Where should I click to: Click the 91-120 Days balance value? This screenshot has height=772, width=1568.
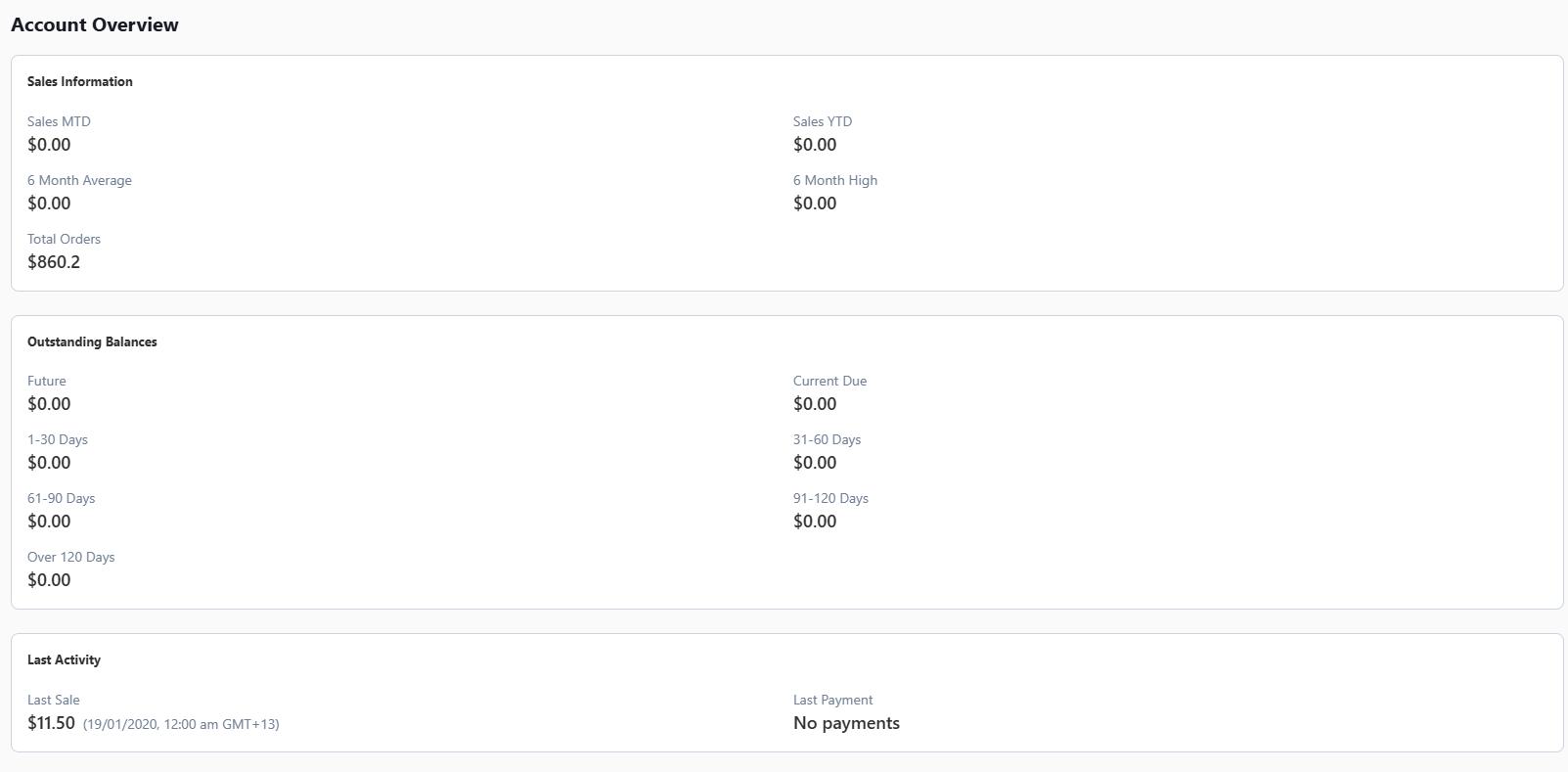[815, 522]
